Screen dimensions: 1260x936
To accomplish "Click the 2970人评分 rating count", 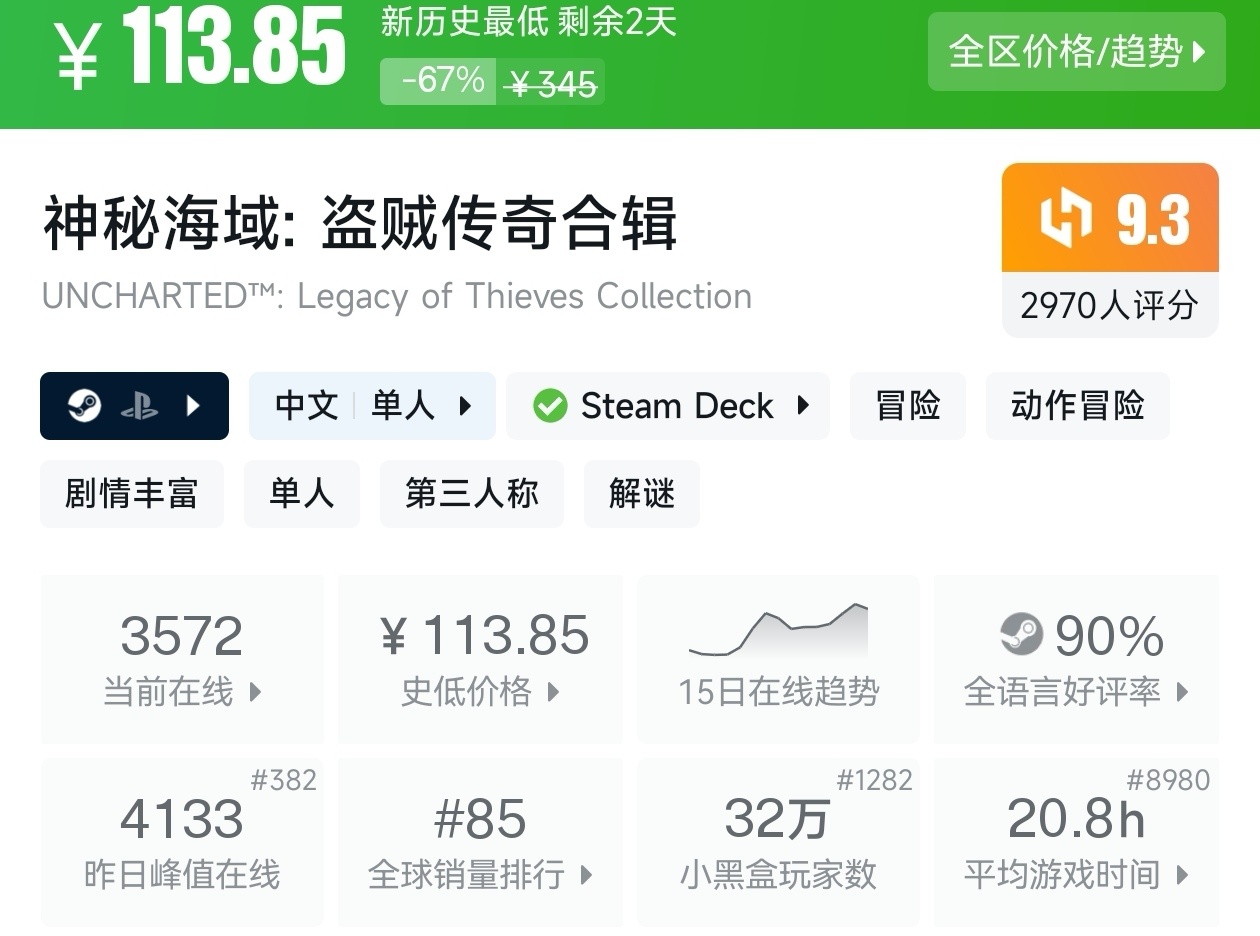I will click(1109, 305).
